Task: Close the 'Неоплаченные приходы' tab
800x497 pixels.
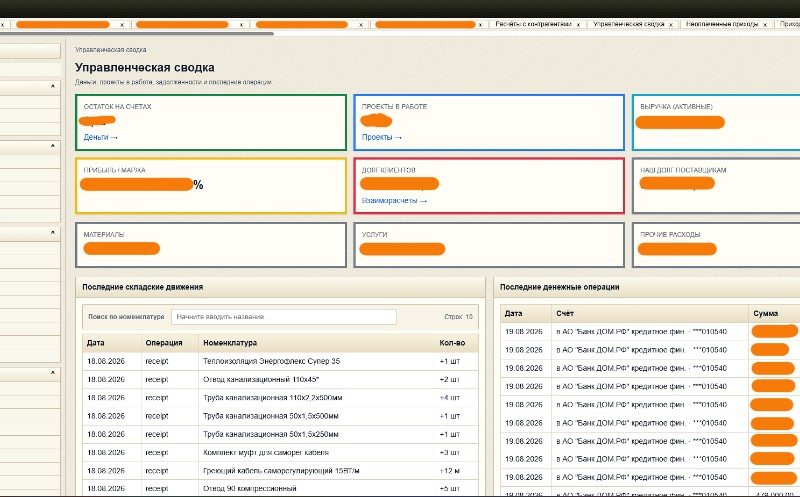Action: click(765, 24)
